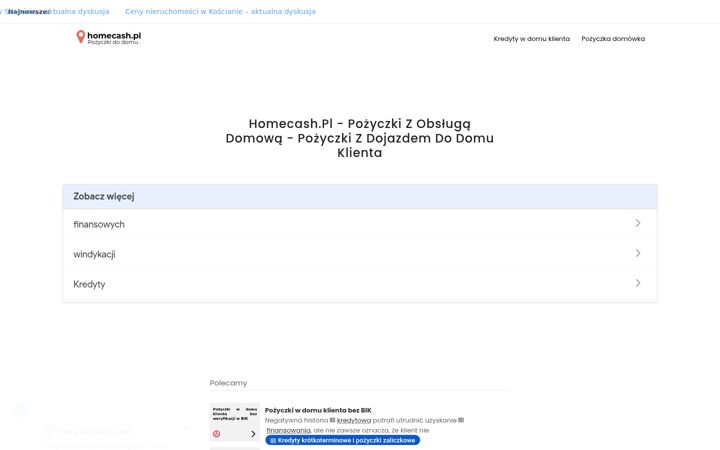The width and height of the screenshot is (720, 450).
Task: Follow the kredytowa inline link
Action: tap(354, 420)
